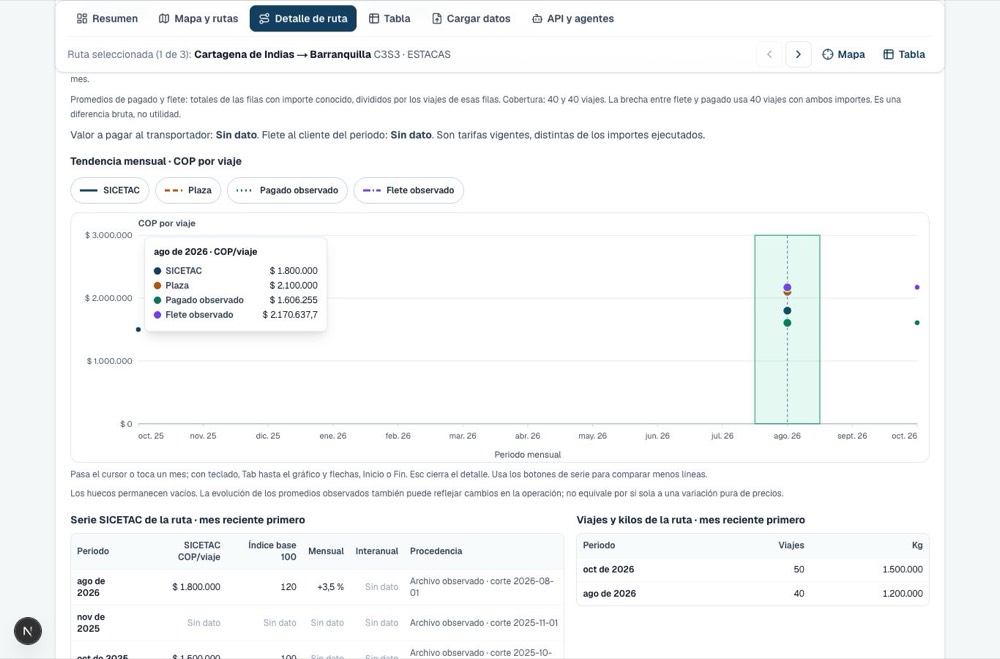Click the 'ene. 26' axis label
The width and height of the screenshot is (1000, 659).
coord(333,436)
